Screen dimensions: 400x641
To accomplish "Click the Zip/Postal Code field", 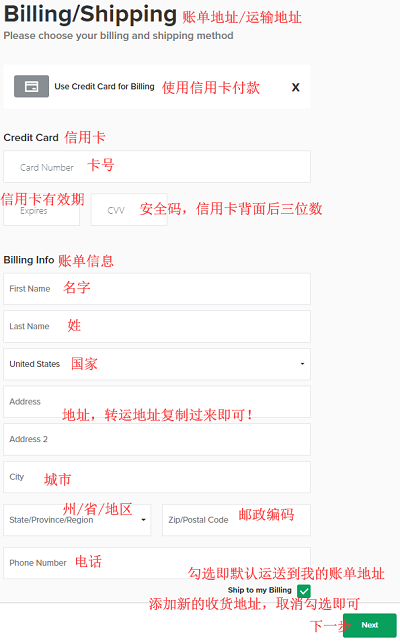I will tap(236, 520).
